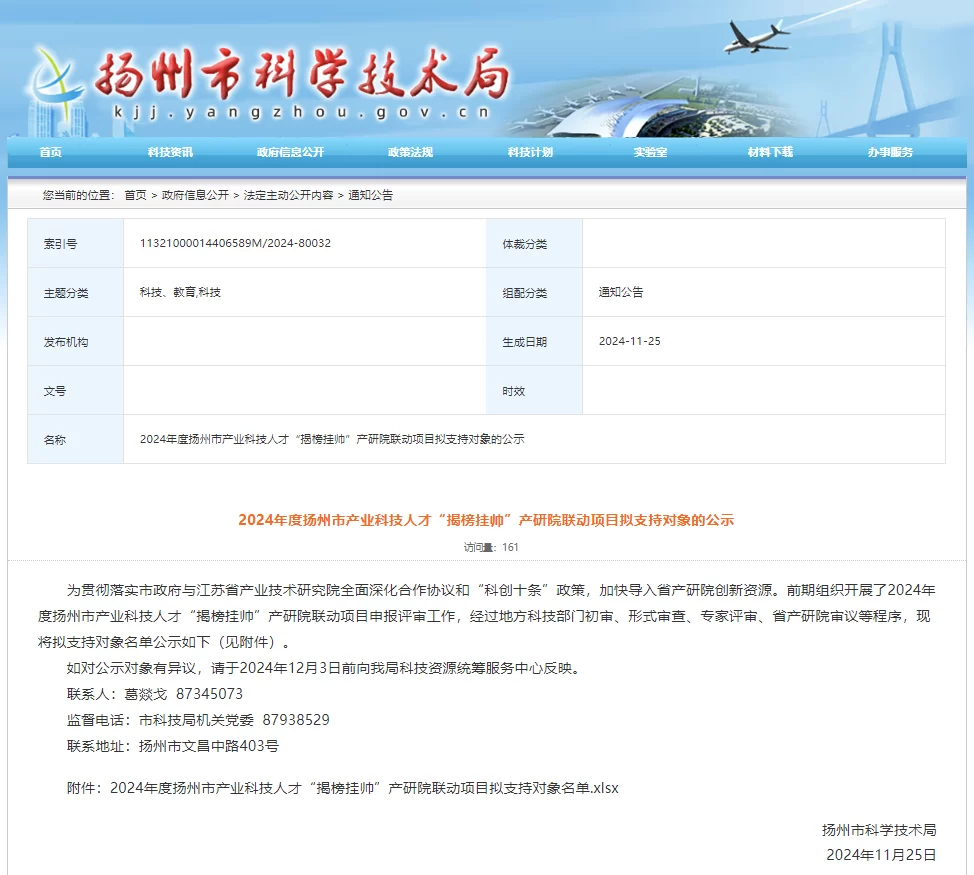
Task: Click the 名称 label cell
Action: [75, 440]
